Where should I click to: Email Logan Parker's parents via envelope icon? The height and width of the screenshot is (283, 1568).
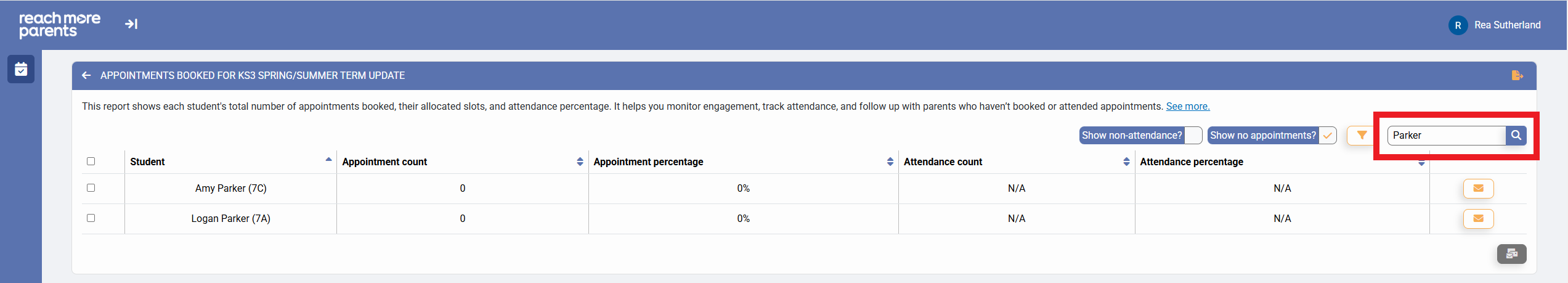1478,218
